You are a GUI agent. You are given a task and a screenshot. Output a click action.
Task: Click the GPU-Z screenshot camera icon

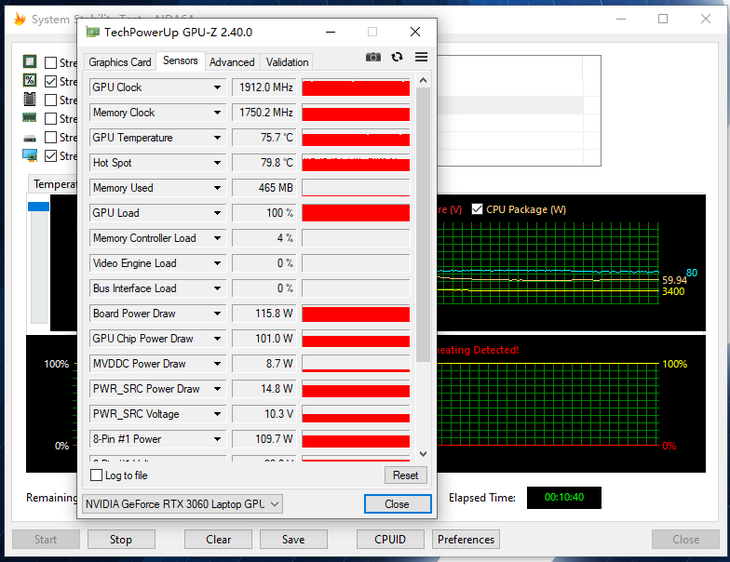373,58
